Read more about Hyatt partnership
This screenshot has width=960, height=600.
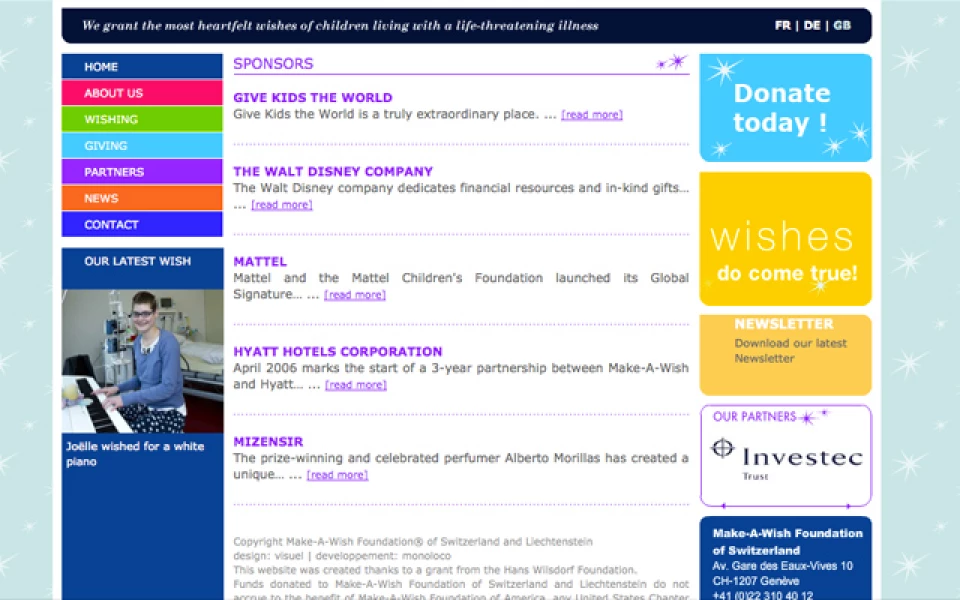point(356,384)
